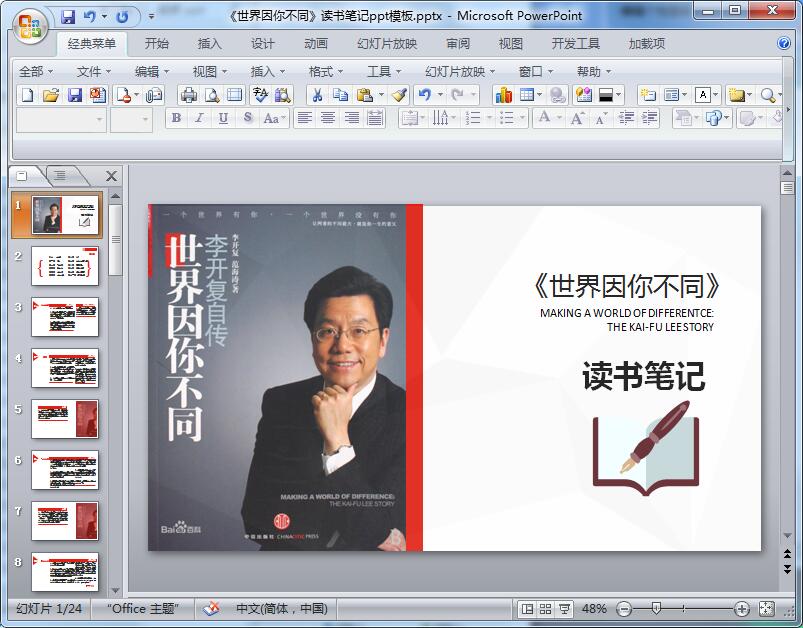Viewport: 803px width, 628px height.
Task: Click the Paste clipboard icon
Action: [x=364, y=95]
